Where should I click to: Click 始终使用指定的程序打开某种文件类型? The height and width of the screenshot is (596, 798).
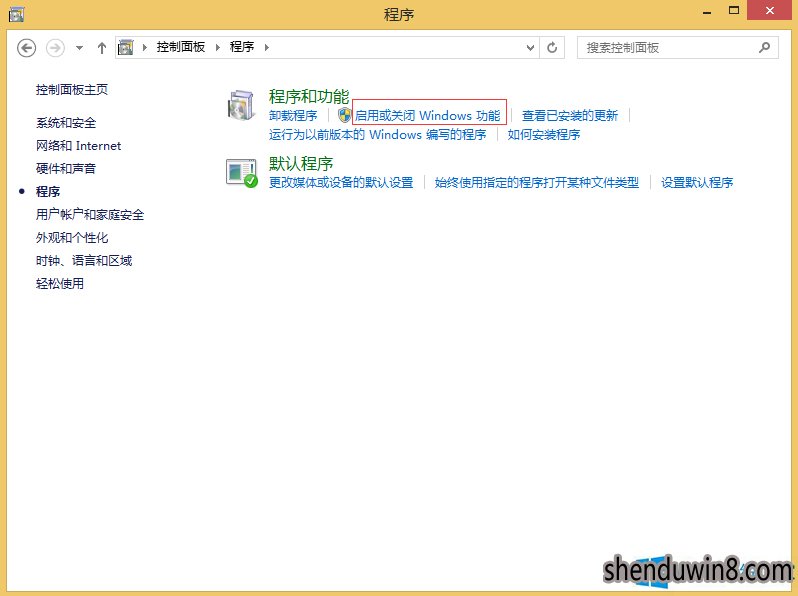click(x=537, y=183)
